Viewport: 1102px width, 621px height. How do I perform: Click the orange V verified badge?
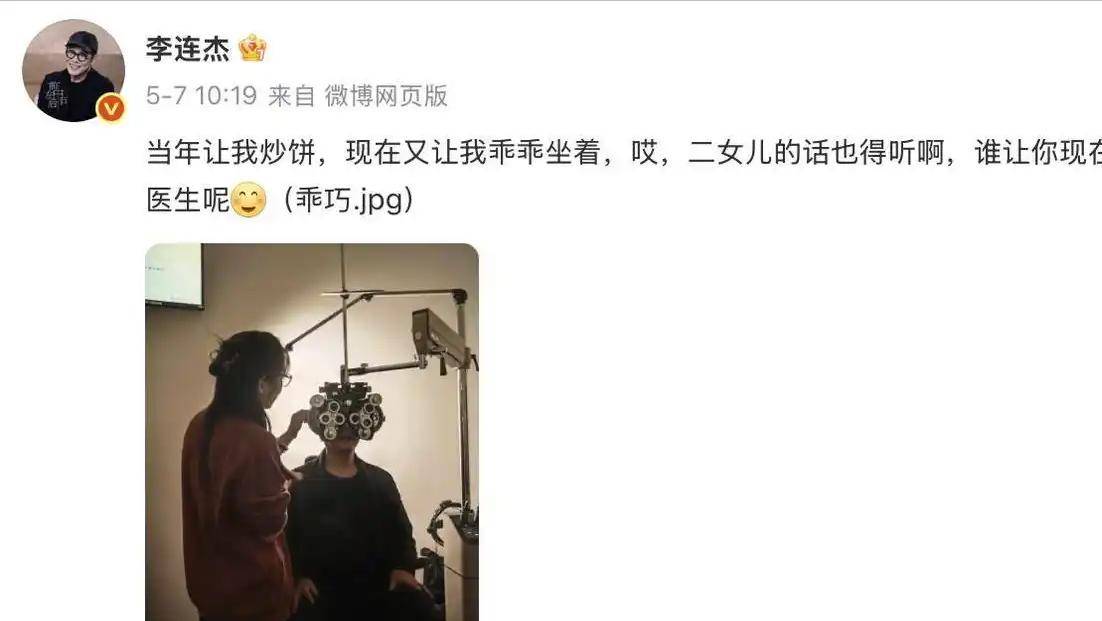pyautogui.click(x=110, y=108)
